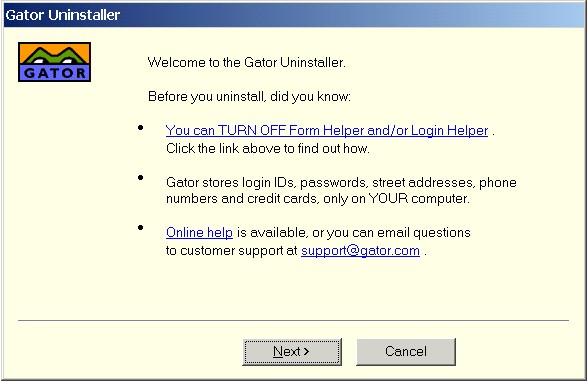Click the Welcome to the Gator Uninstaller text
The image size is (588, 382).
246,62
